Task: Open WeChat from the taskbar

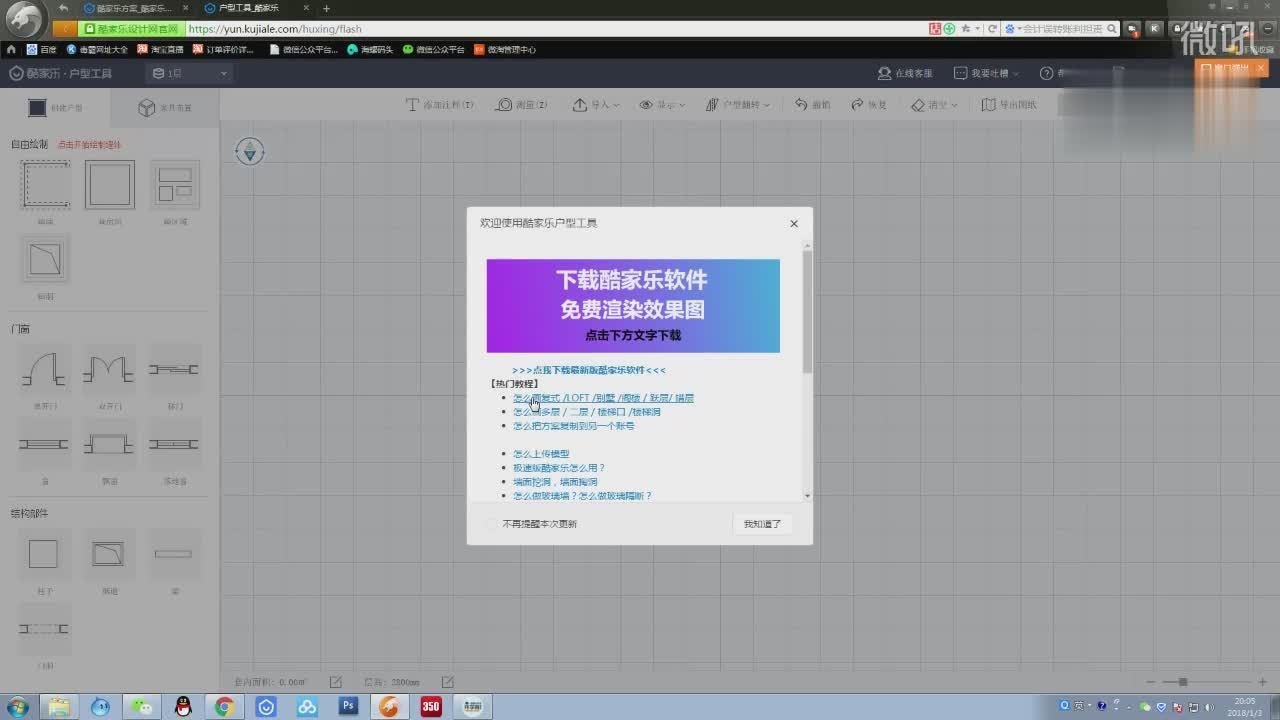Action: tap(141, 707)
